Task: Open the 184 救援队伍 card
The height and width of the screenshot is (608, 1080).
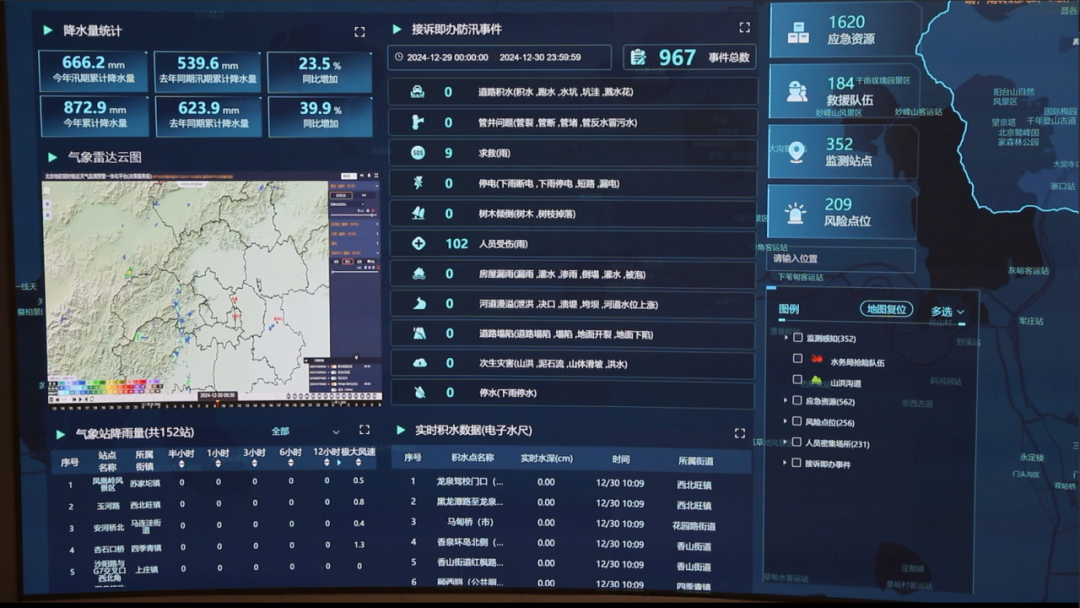Action: coord(844,92)
